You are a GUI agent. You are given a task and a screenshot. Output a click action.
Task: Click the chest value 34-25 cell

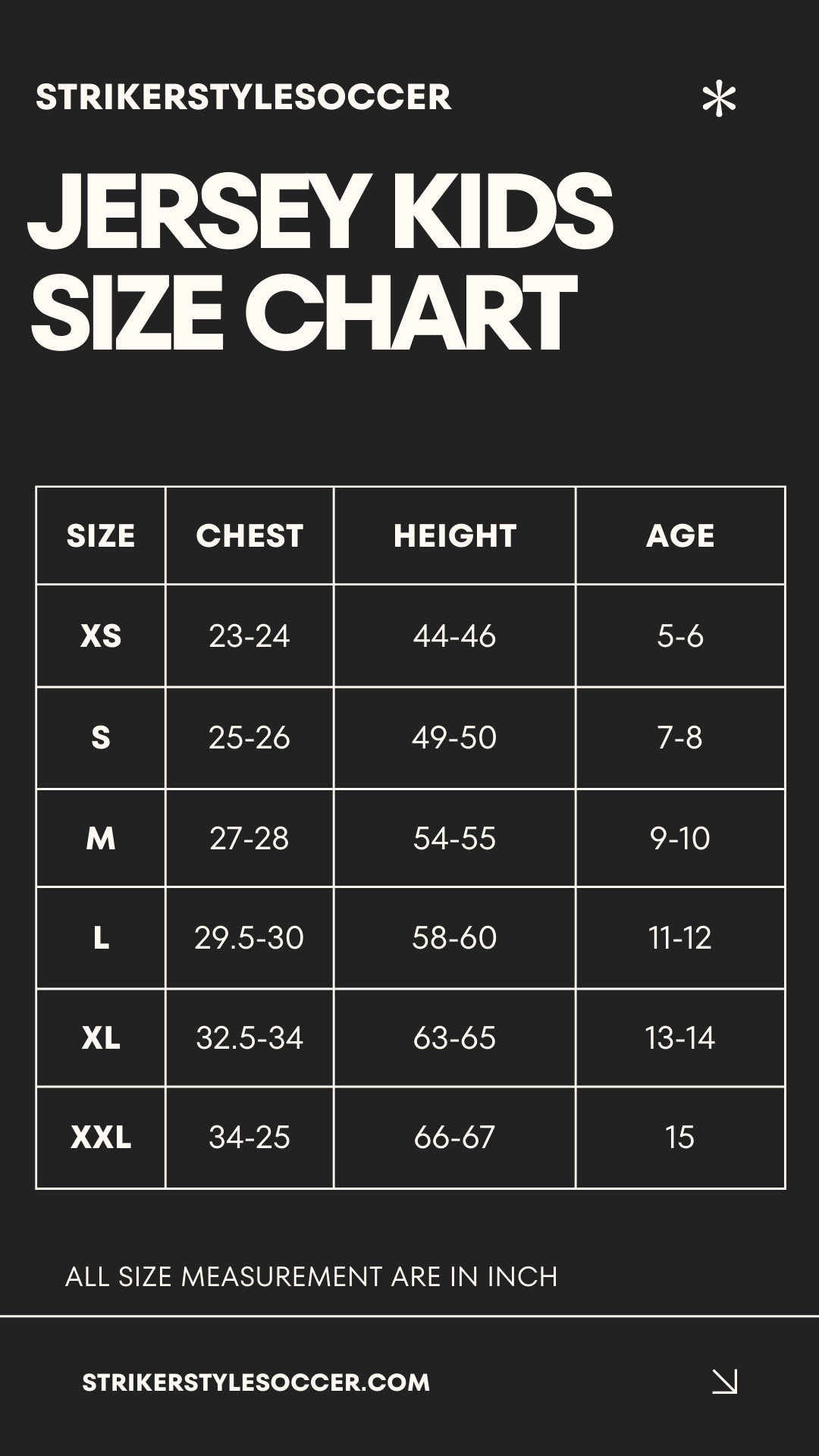(249, 1137)
